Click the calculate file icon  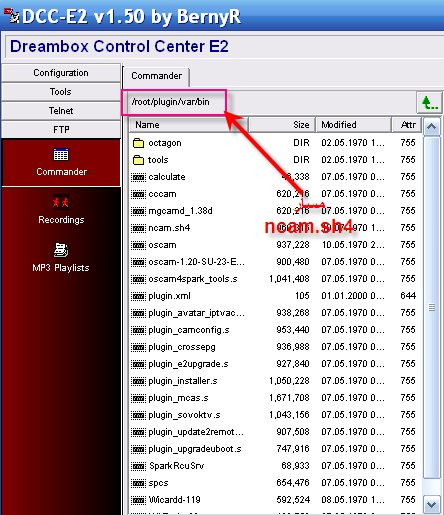[x=138, y=177]
